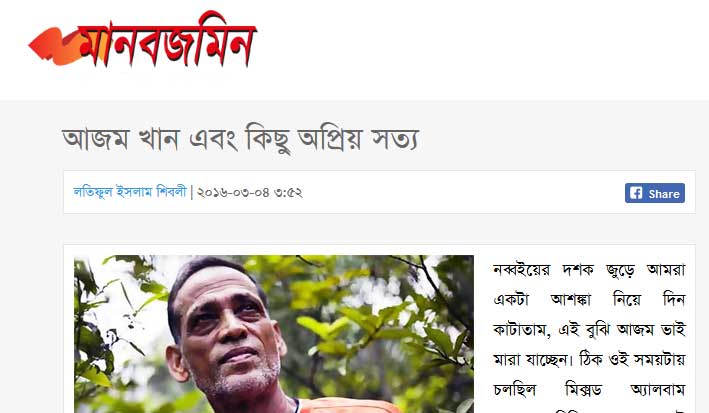The width and height of the screenshot is (709, 413).
Task: Click the word 'মিক্সড' in the article
Action: pos(583,389)
